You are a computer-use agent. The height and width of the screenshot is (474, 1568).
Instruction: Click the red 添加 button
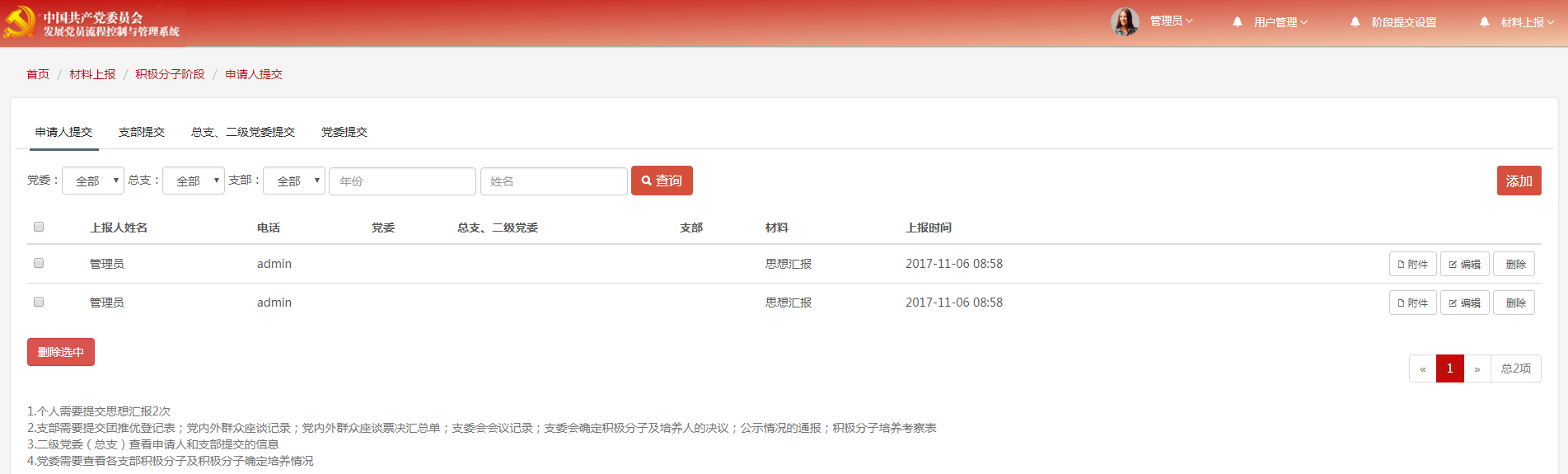click(x=1519, y=181)
